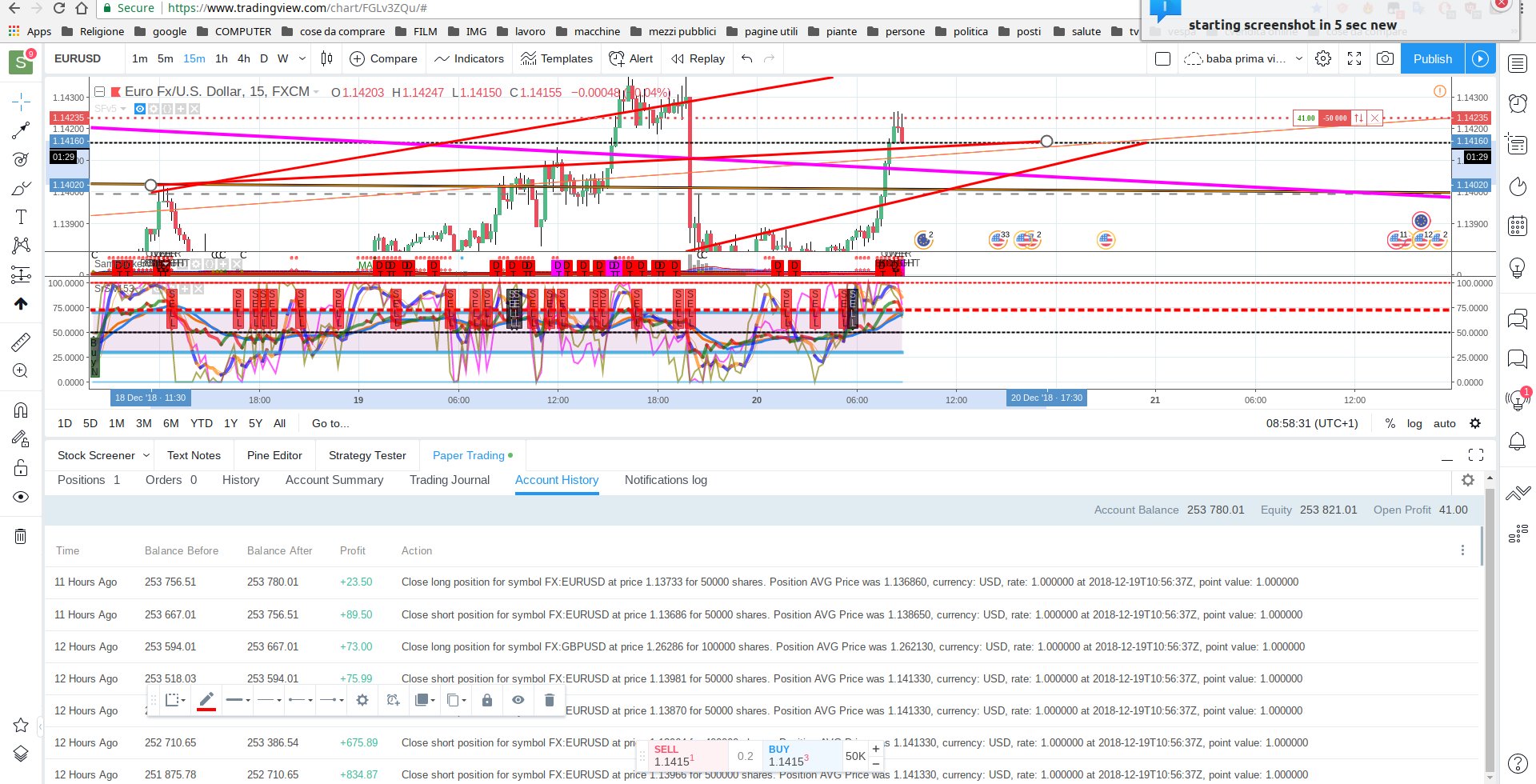1536x784 pixels.
Task: Collapse the chart legend minus box
Action: [x=100, y=92]
